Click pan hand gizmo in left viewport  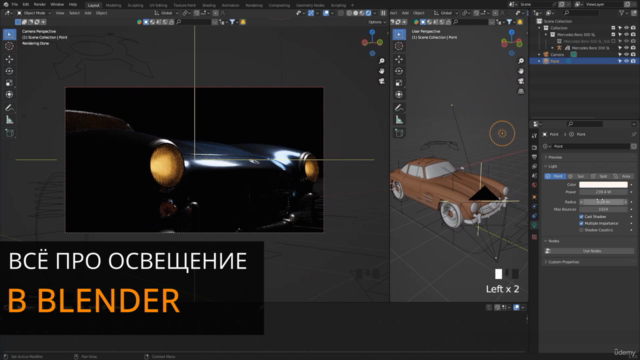coord(382,71)
